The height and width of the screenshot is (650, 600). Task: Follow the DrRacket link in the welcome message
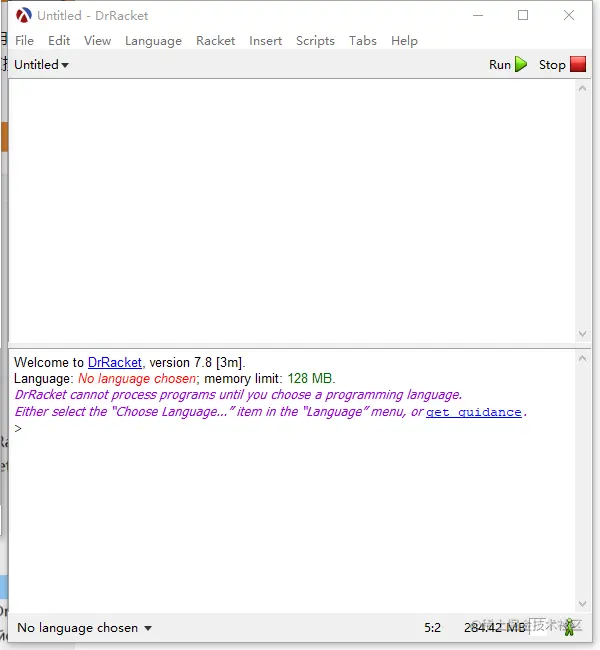click(x=115, y=362)
